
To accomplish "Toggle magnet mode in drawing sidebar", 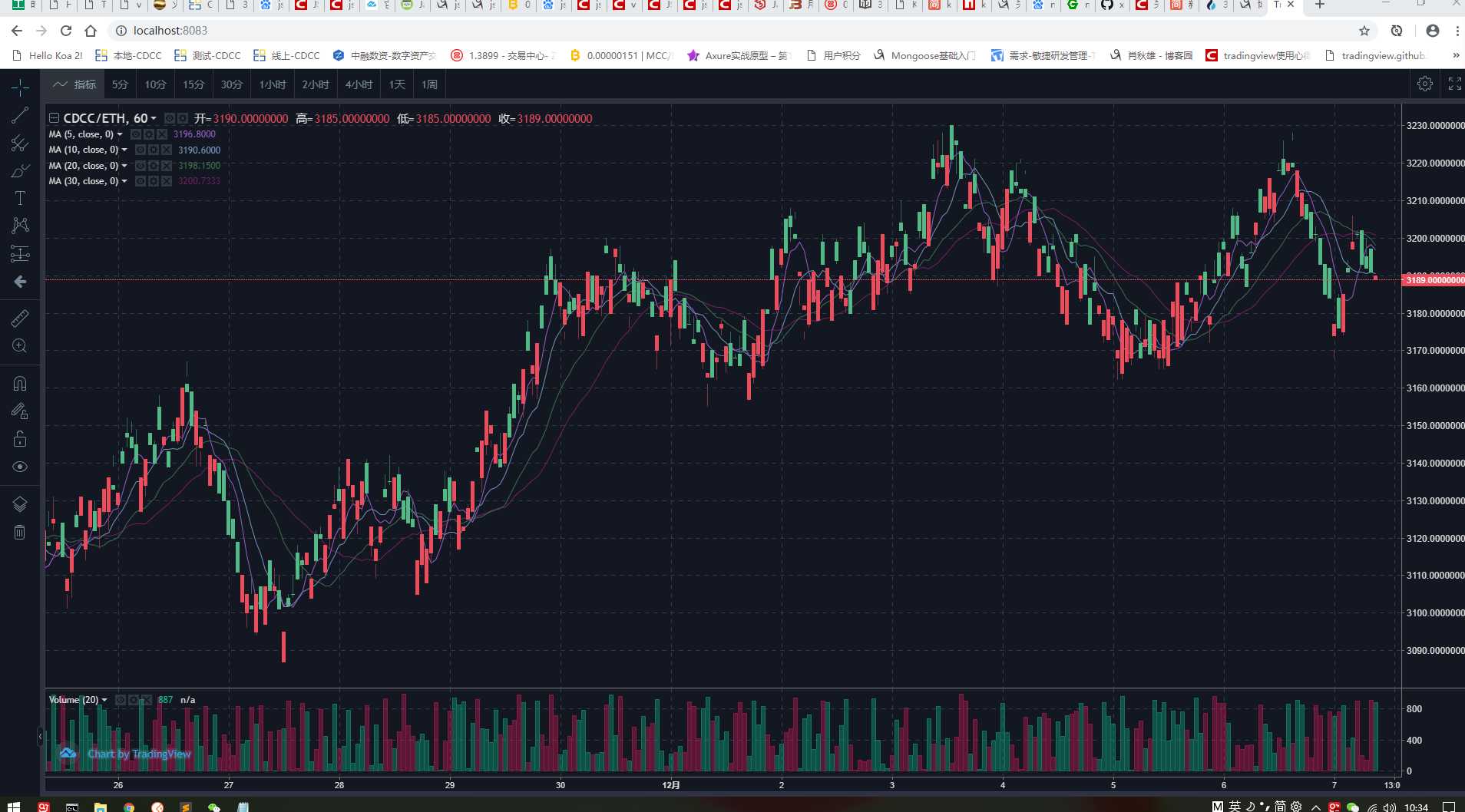I will [20, 382].
